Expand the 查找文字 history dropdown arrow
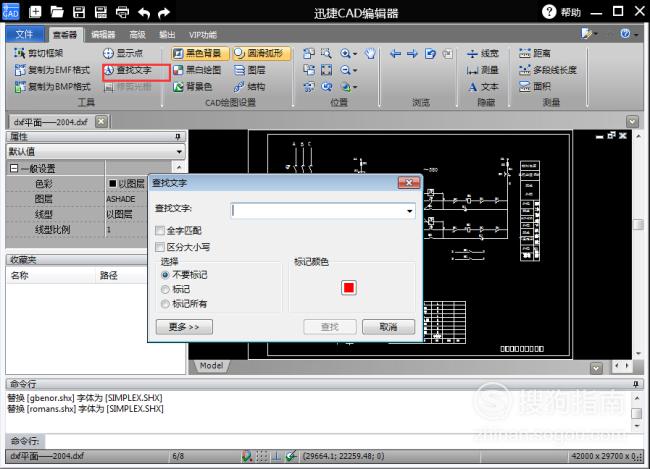The image size is (650, 469). tap(410, 211)
